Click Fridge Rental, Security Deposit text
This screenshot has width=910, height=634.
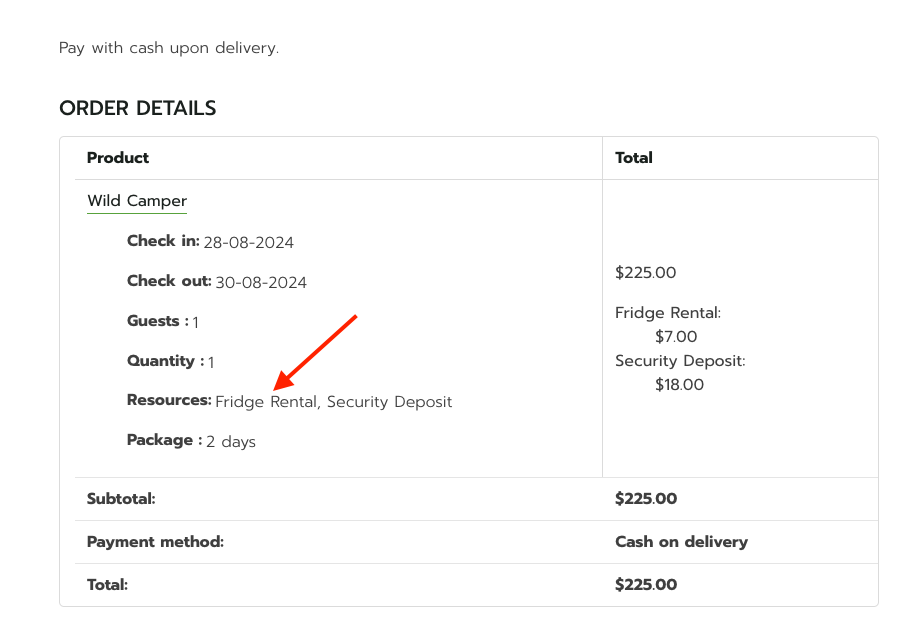[333, 402]
